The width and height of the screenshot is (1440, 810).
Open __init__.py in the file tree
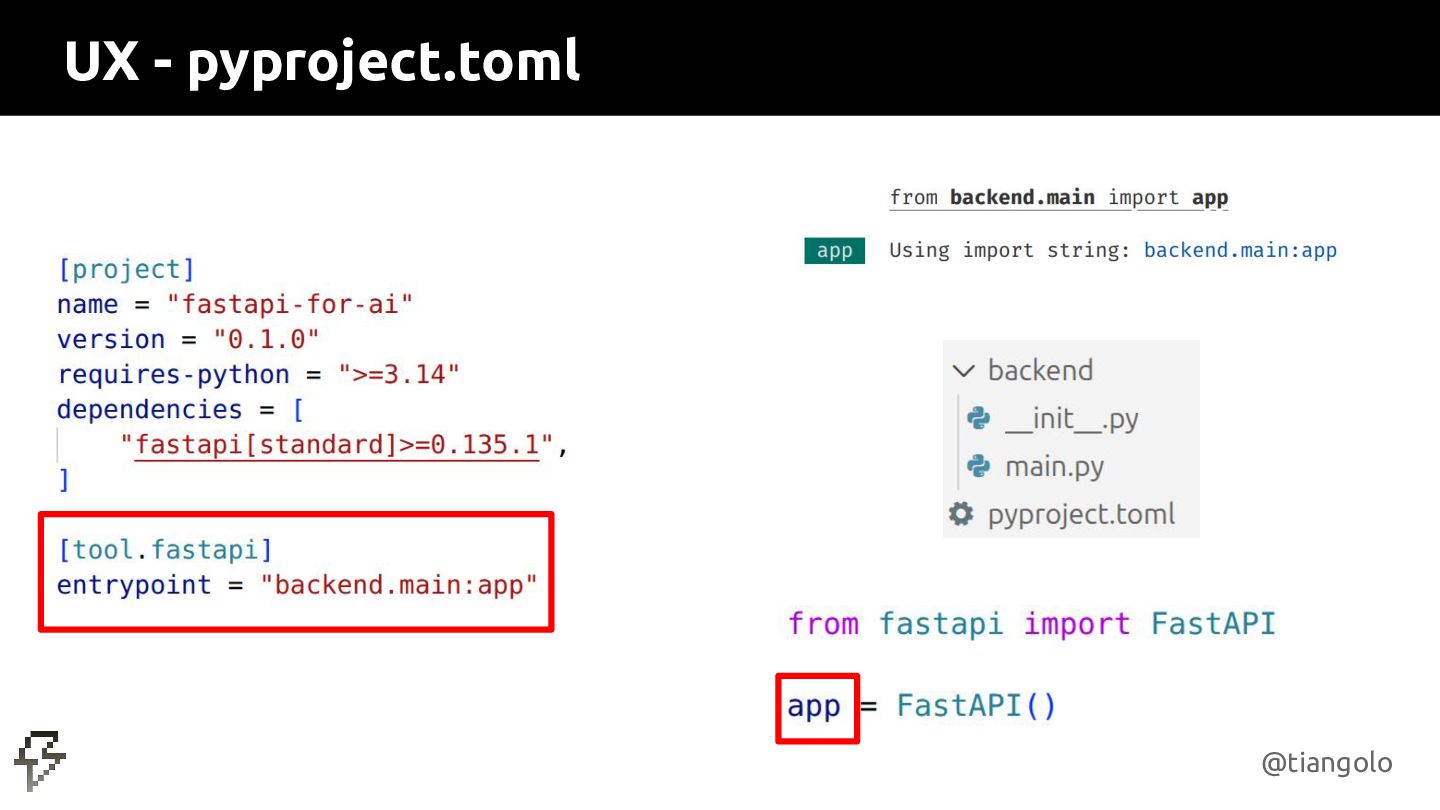(1071, 418)
